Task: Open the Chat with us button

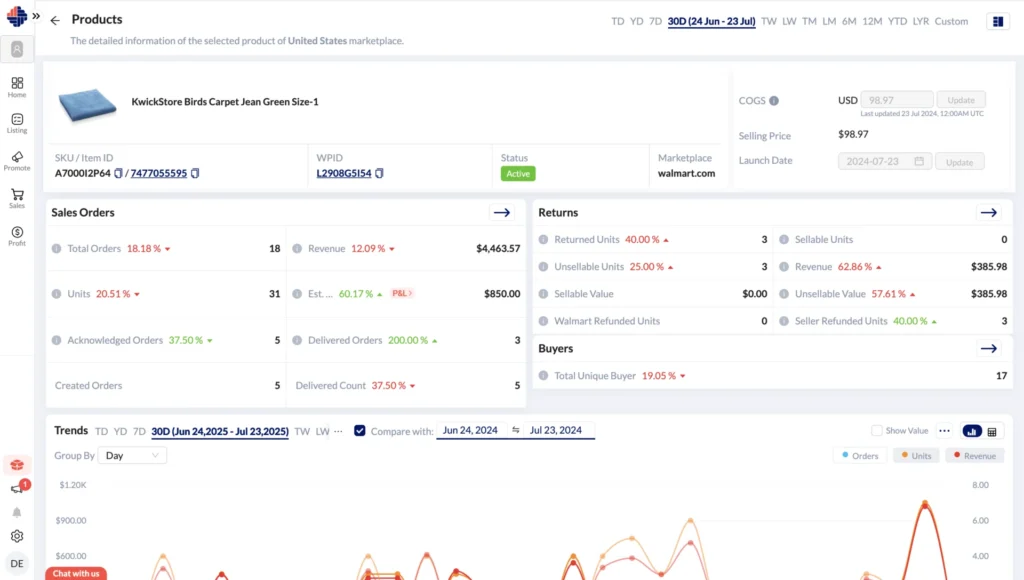Action: click(76, 573)
